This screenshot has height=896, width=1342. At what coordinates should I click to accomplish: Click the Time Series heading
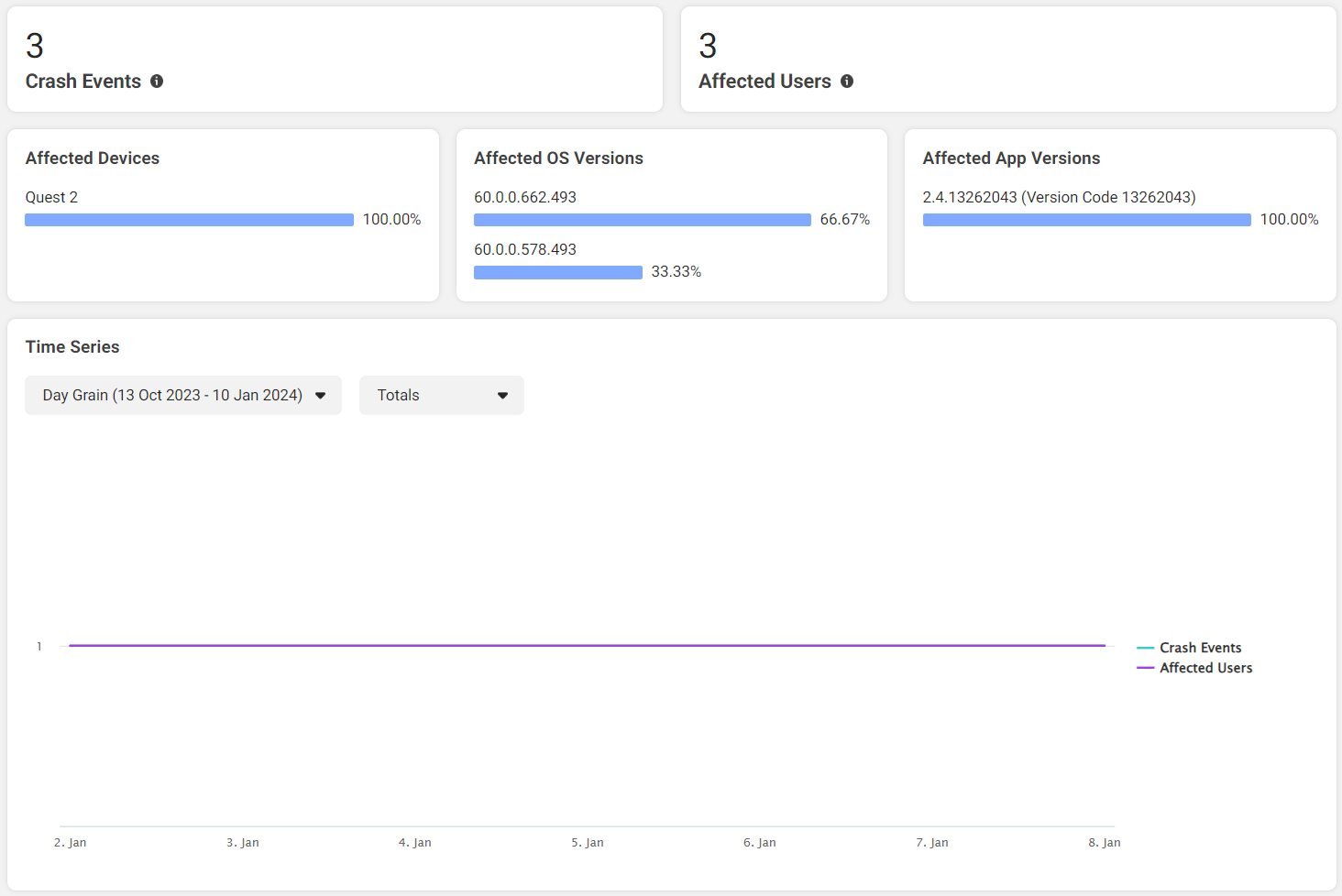(x=72, y=347)
